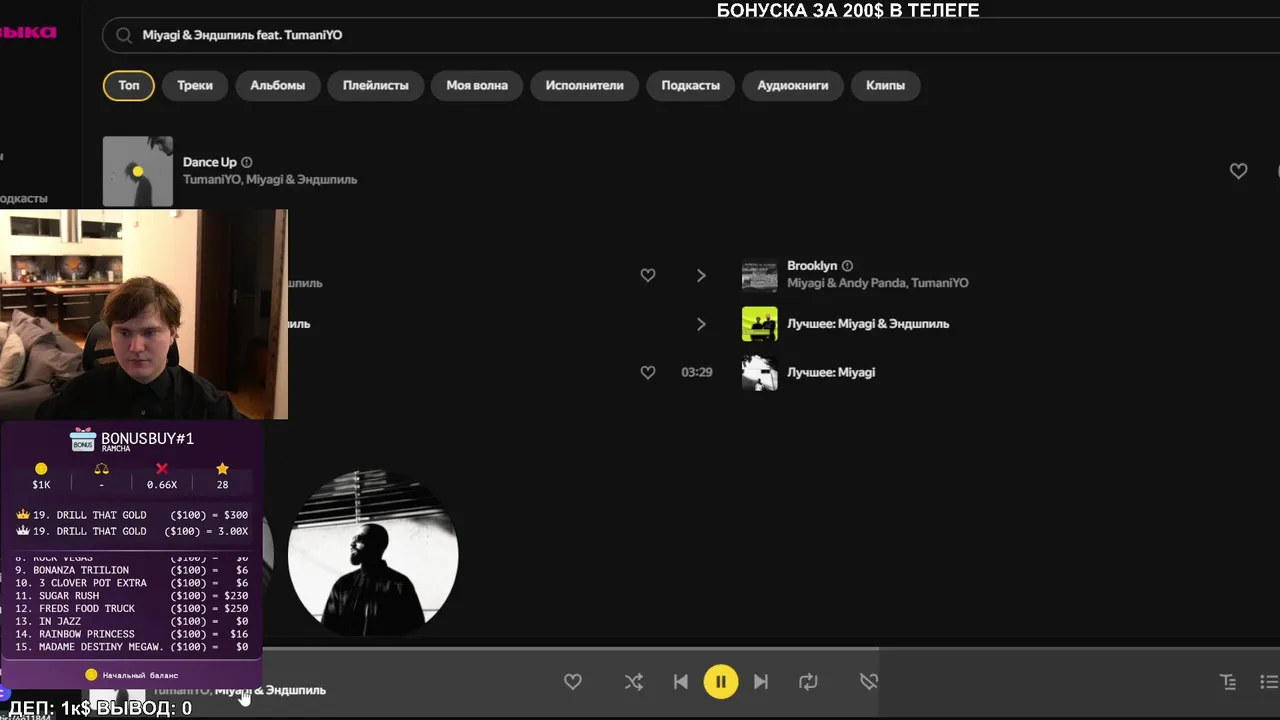Click the FREDS FOOD TRUCK row
The height and width of the screenshot is (720, 1280).
[x=131, y=609]
